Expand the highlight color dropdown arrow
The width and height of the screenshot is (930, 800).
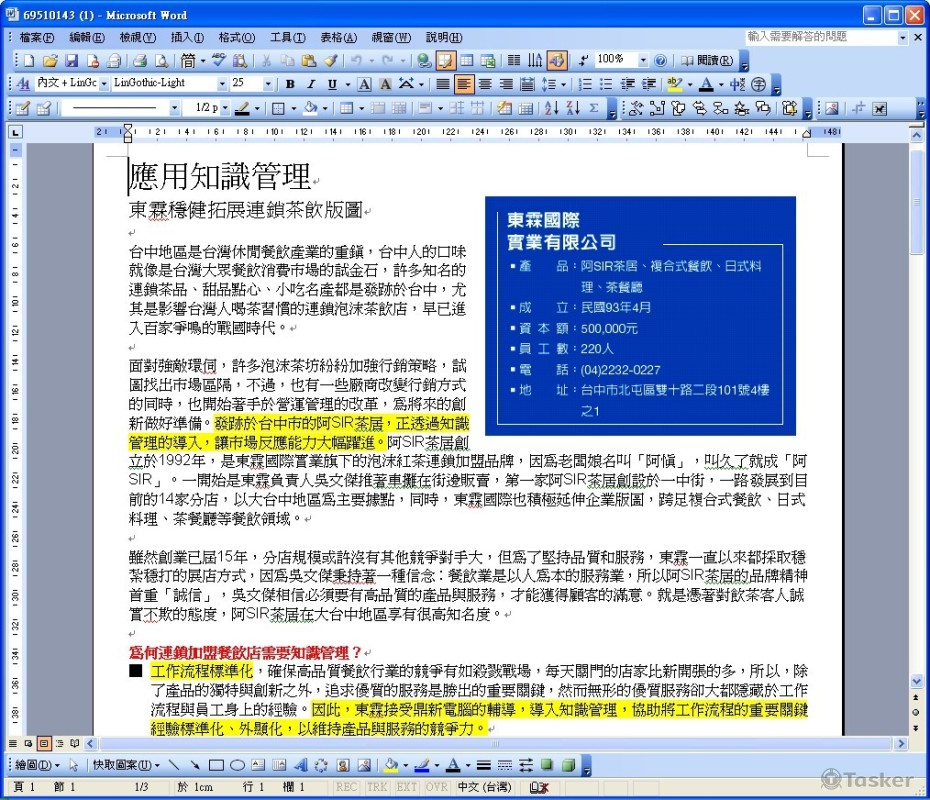pyautogui.click(x=690, y=84)
